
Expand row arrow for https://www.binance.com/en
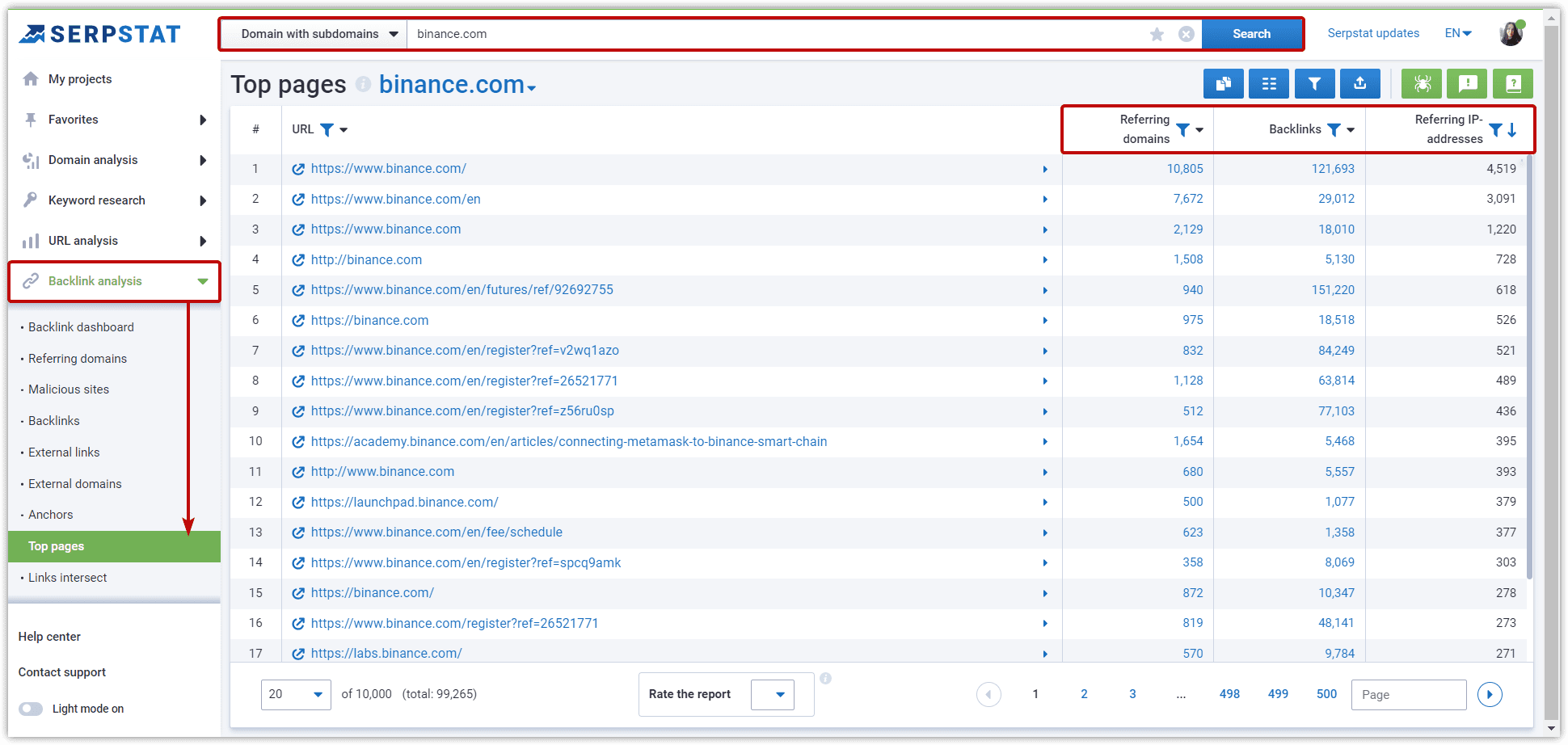(x=1045, y=200)
